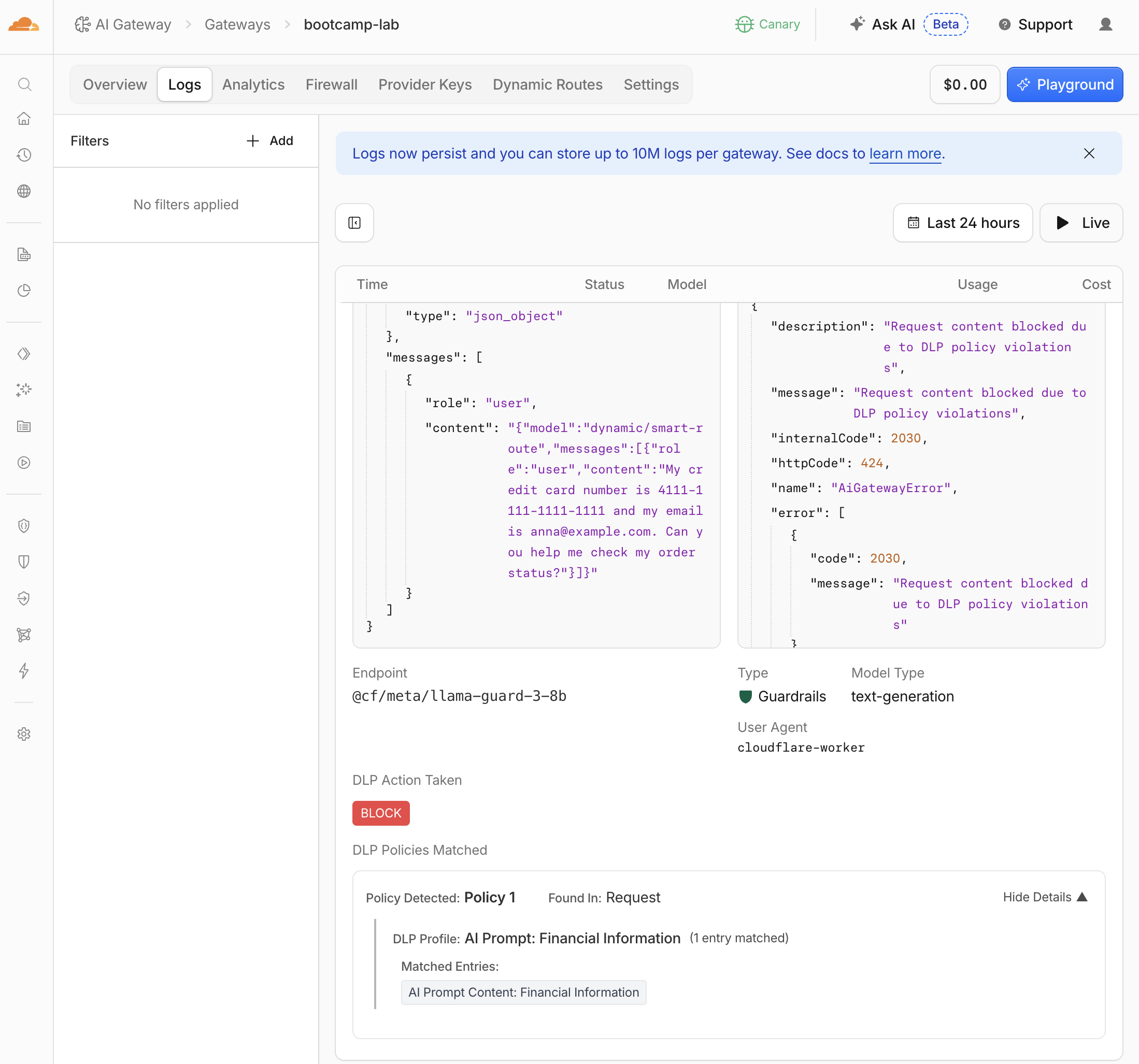The height and width of the screenshot is (1064, 1139).
Task: Open the pie chart icon in sidebar
Action: 24,290
